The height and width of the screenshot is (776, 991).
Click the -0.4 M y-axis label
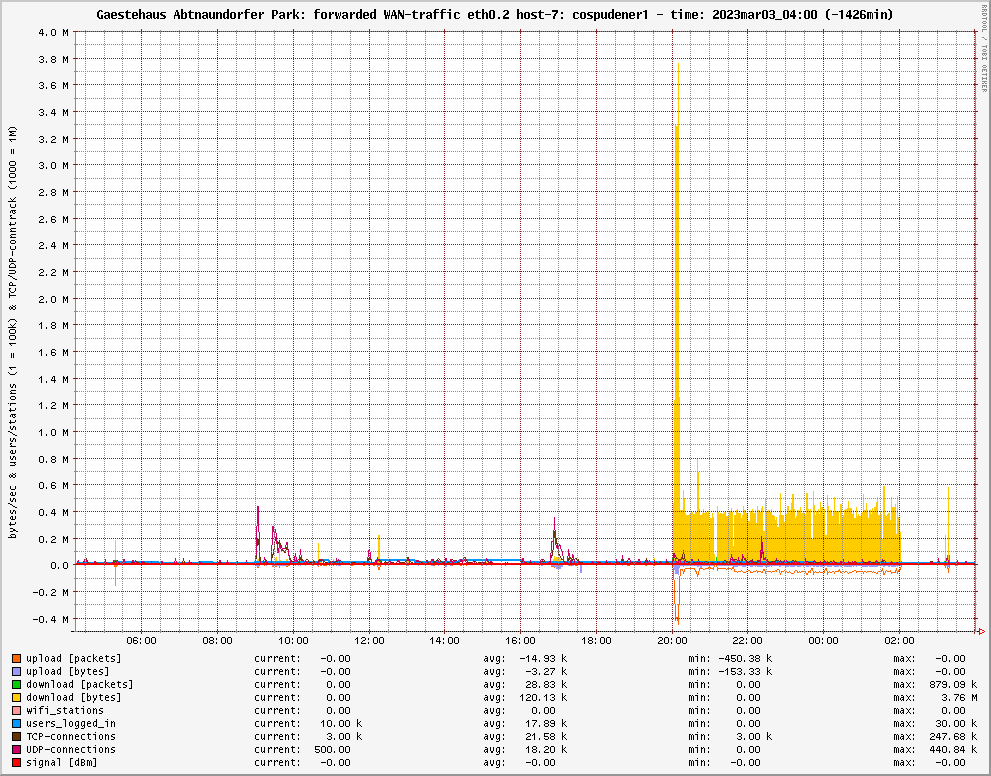[51, 619]
